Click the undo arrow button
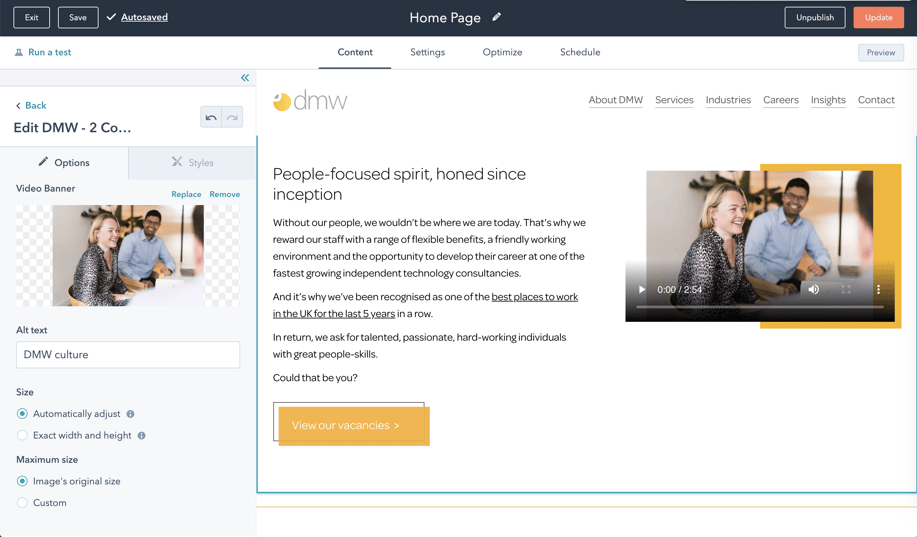The height and width of the screenshot is (537, 917). [x=211, y=118]
